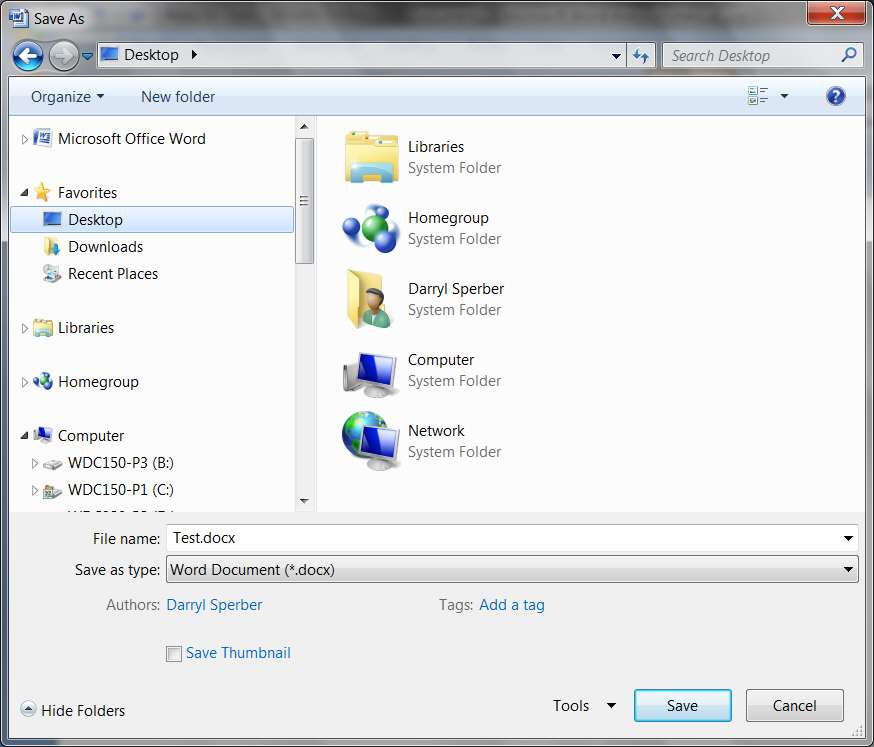874x747 pixels.
Task: Select the Darryl Sperber user folder icon
Action: click(370, 299)
